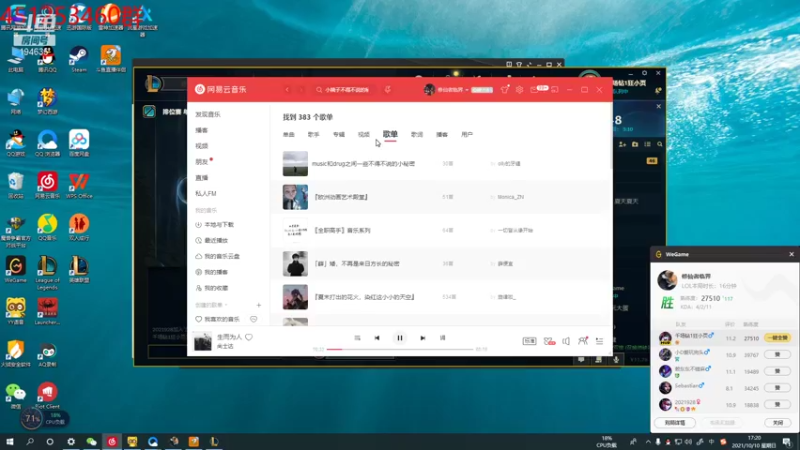Like player Sebastian in WeGame
The image size is (800, 450).
777,388
